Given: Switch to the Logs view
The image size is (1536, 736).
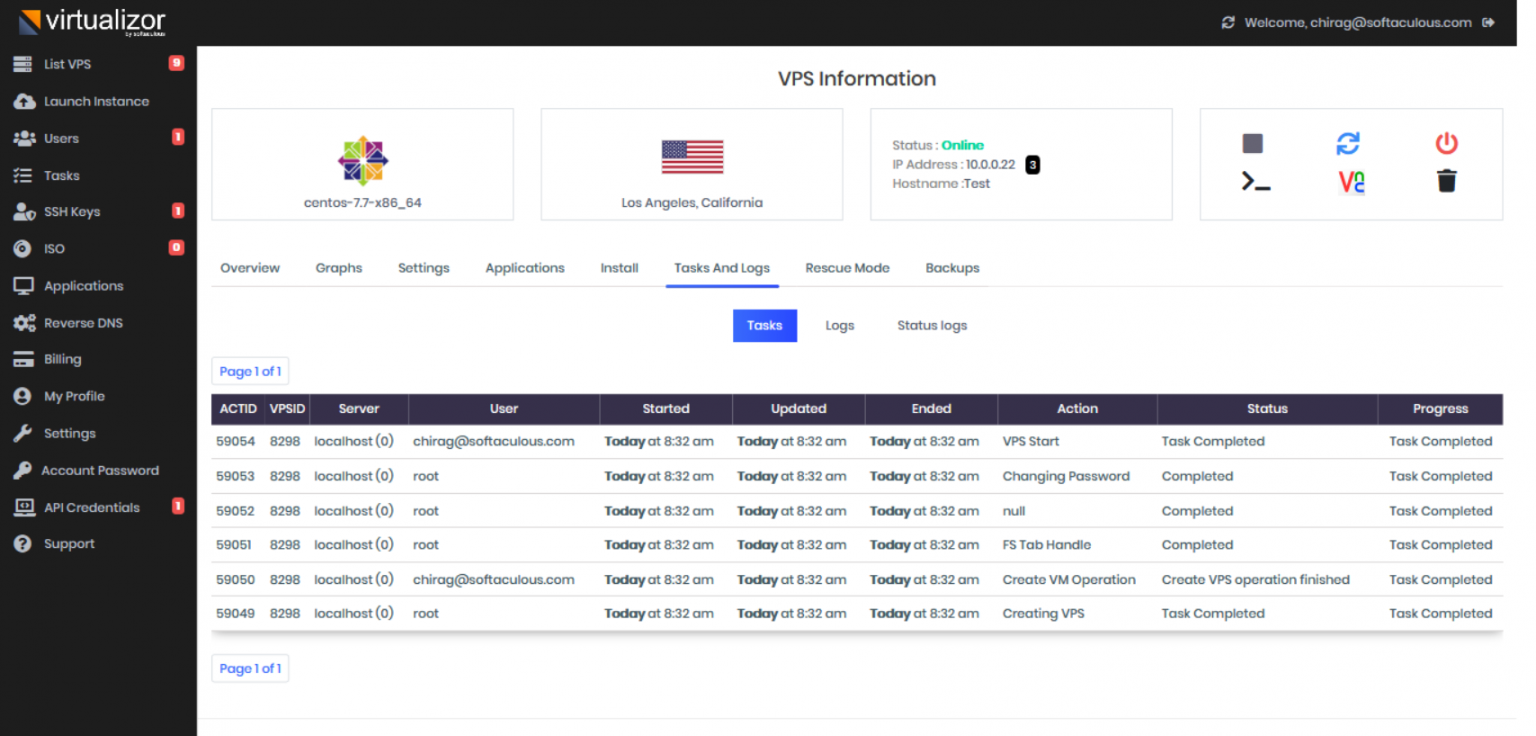Looking at the screenshot, I should tap(840, 325).
